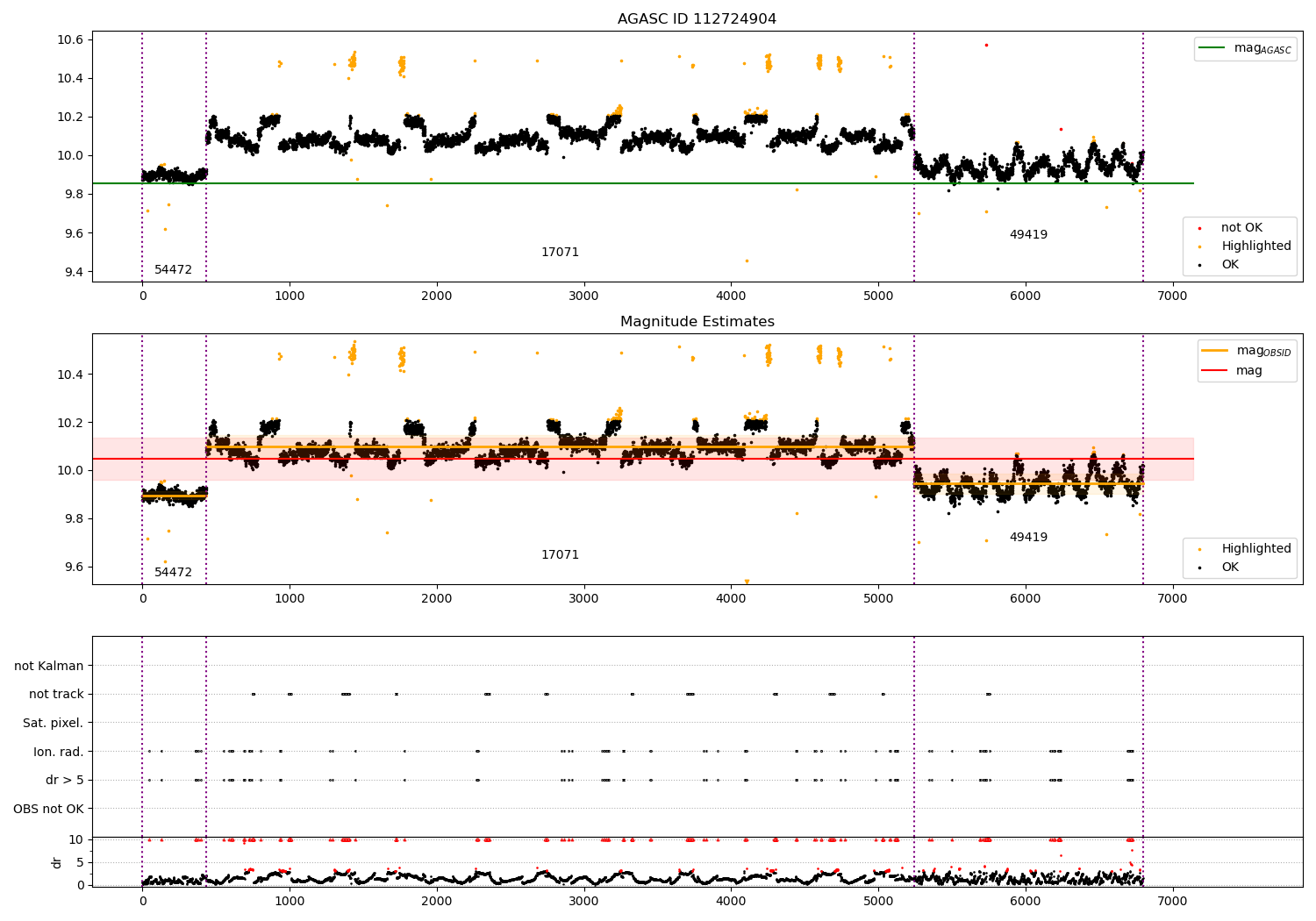Click the 49419 label in Magnitude Estimates plot
Viewport: 1316px width, 921px height.
point(1028,538)
